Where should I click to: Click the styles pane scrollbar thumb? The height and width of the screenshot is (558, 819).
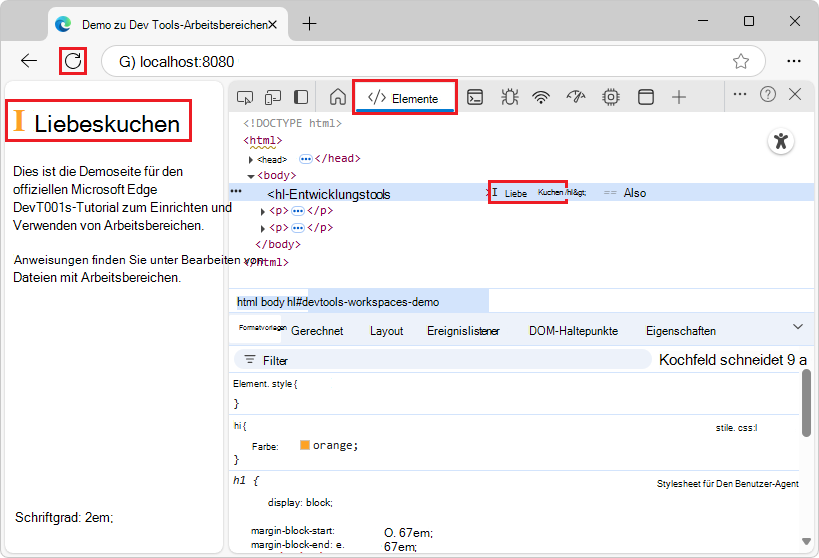806,403
